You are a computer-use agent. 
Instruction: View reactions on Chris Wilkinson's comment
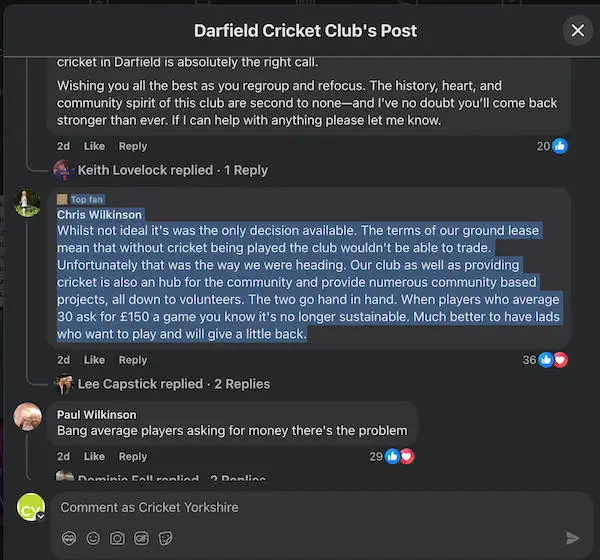[x=545, y=360]
